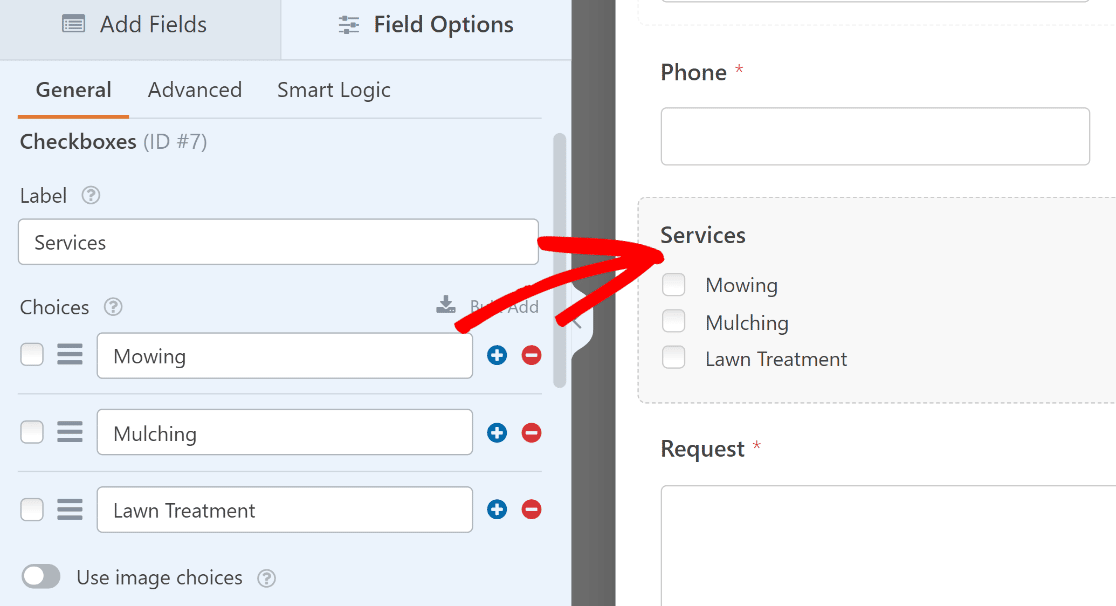Click the Field Options panel scrollbar
The height and width of the screenshot is (606, 1116).
click(x=559, y=260)
